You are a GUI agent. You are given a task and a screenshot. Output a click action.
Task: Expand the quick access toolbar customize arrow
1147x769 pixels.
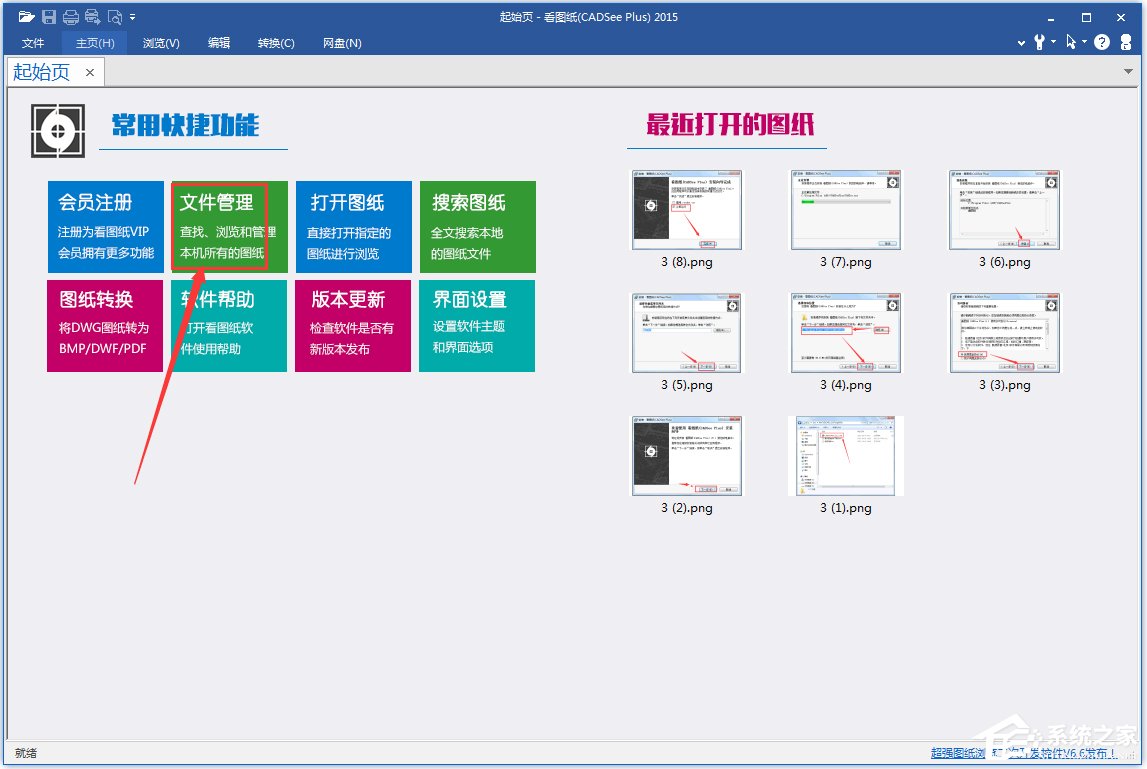(x=133, y=16)
